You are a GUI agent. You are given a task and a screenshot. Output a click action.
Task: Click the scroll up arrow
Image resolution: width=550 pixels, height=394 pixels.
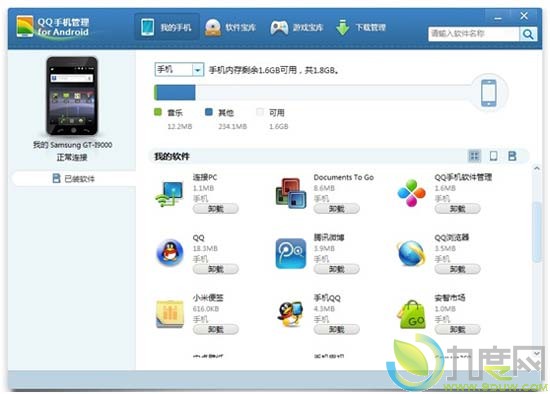click(x=537, y=169)
